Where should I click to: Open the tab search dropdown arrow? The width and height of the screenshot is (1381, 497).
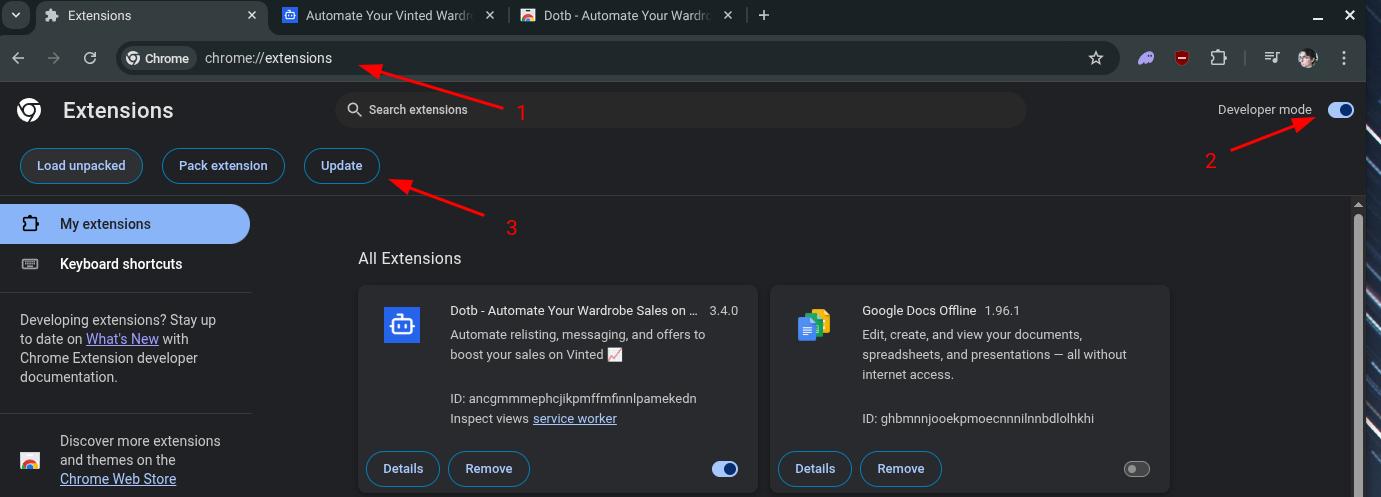(x=16, y=15)
